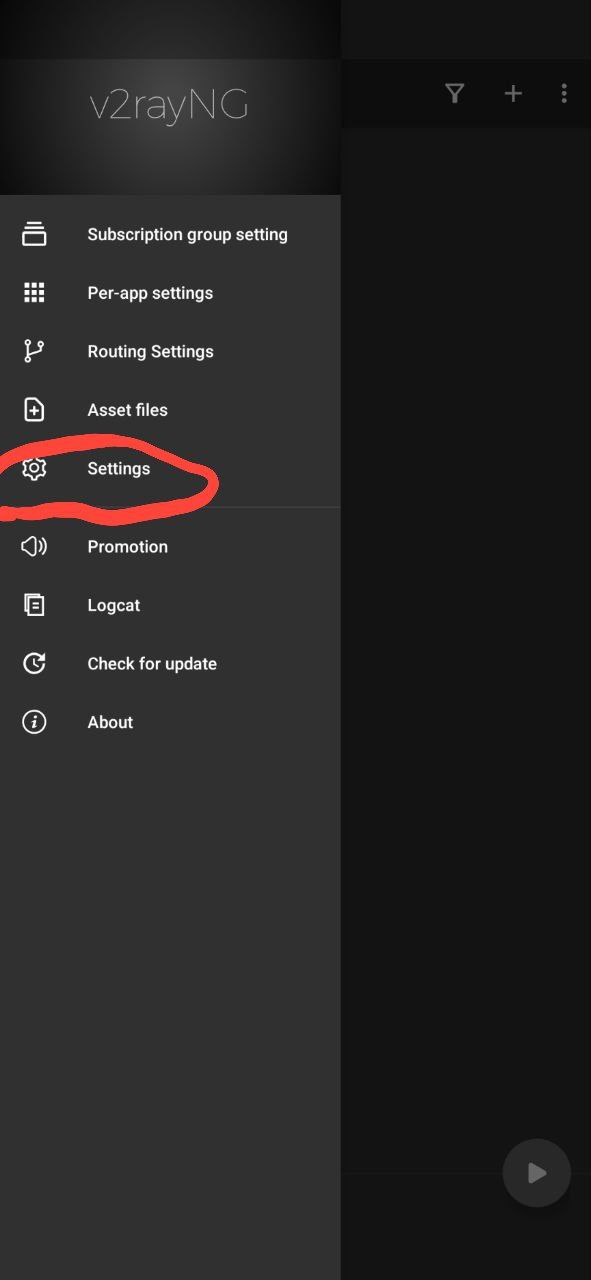Click the Check for update refresh icon
Viewport: 591px width, 1280px height.
(x=34, y=663)
